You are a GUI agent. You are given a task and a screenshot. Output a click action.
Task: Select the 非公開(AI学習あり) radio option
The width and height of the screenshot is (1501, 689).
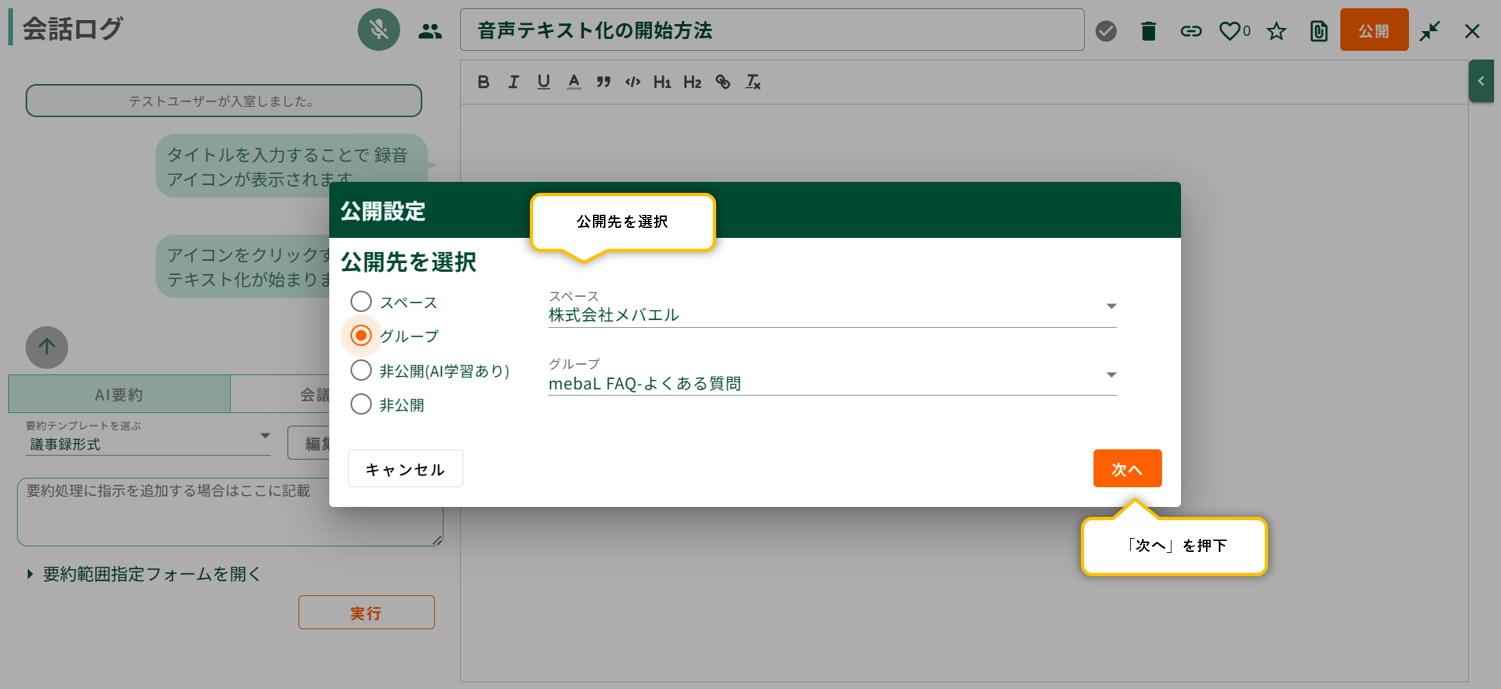click(x=361, y=371)
